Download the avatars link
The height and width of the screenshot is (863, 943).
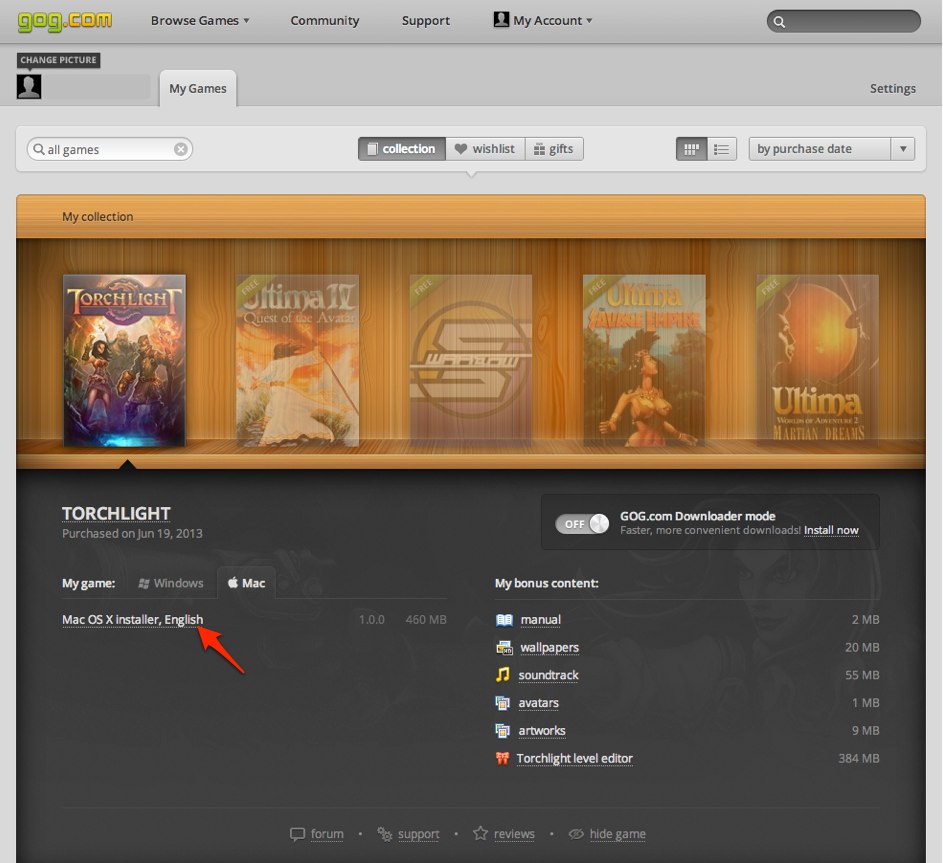pos(538,703)
